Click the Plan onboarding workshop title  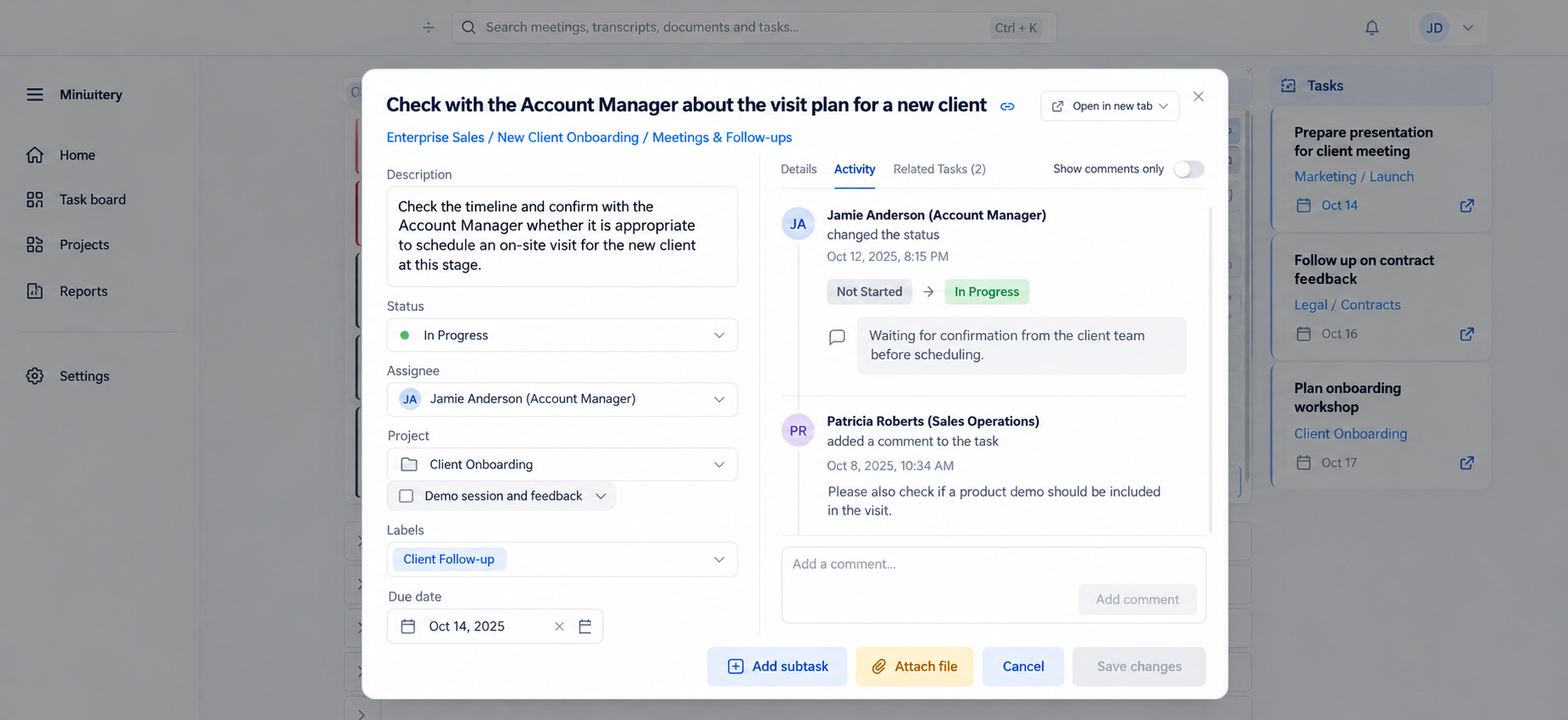(x=1347, y=397)
